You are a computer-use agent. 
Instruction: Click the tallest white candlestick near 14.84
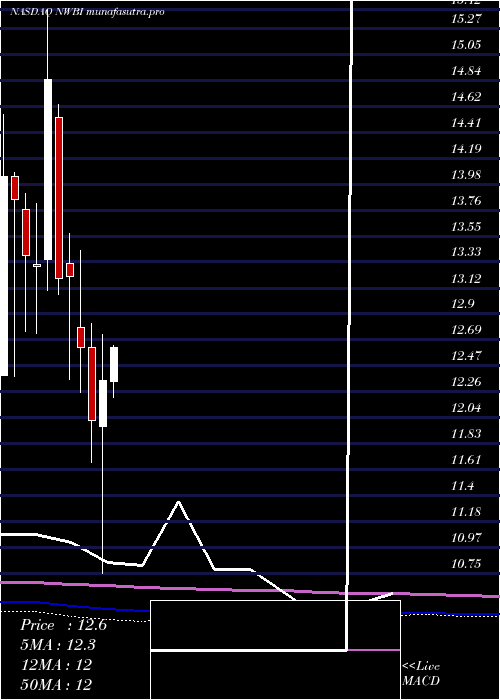click(48, 169)
